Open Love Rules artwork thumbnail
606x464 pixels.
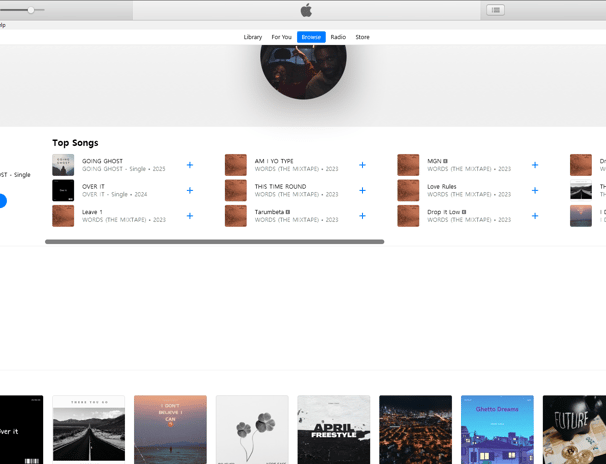coord(408,190)
